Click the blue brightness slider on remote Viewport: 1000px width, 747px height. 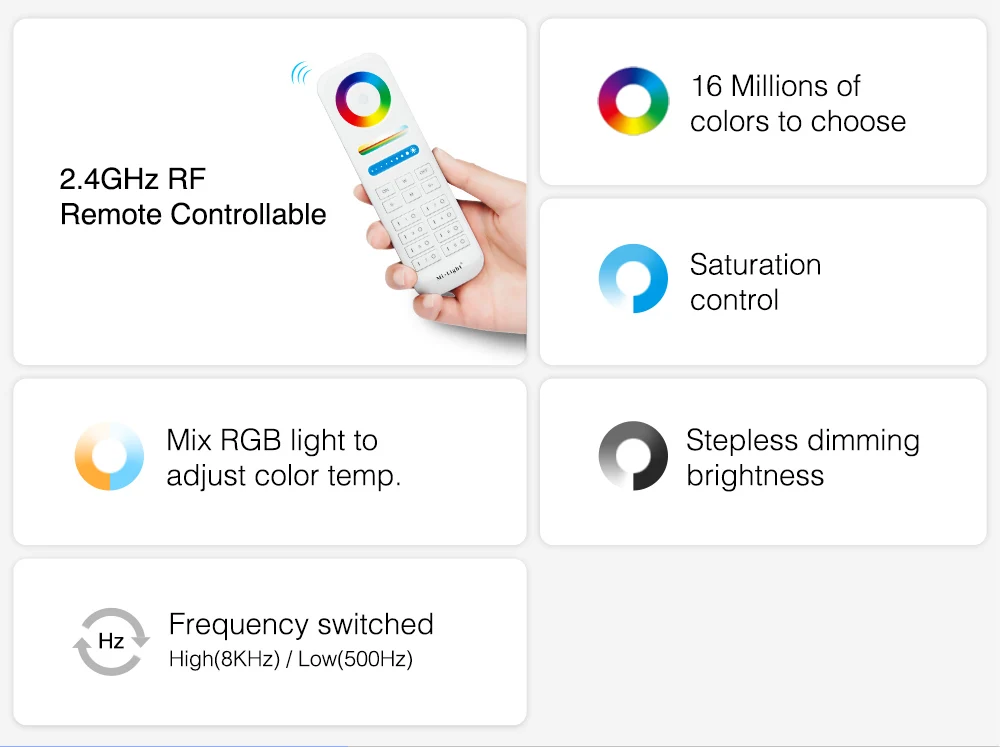coord(393,159)
